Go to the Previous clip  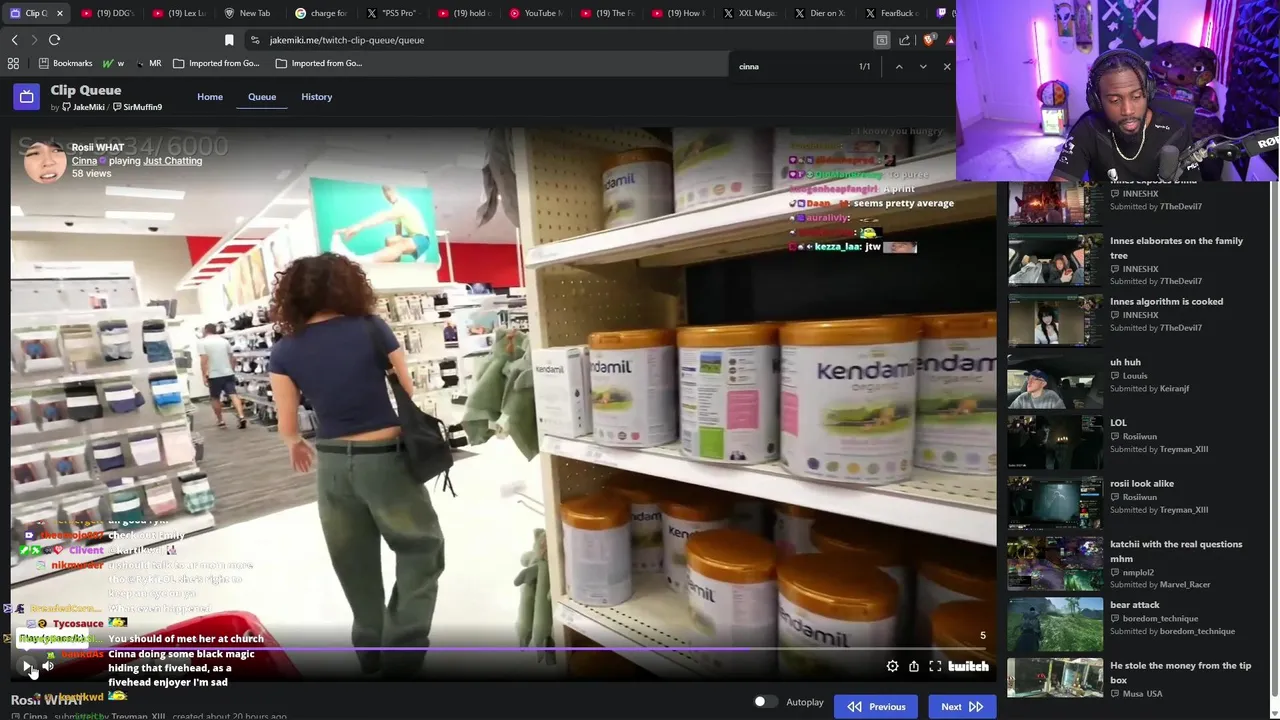(x=877, y=707)
